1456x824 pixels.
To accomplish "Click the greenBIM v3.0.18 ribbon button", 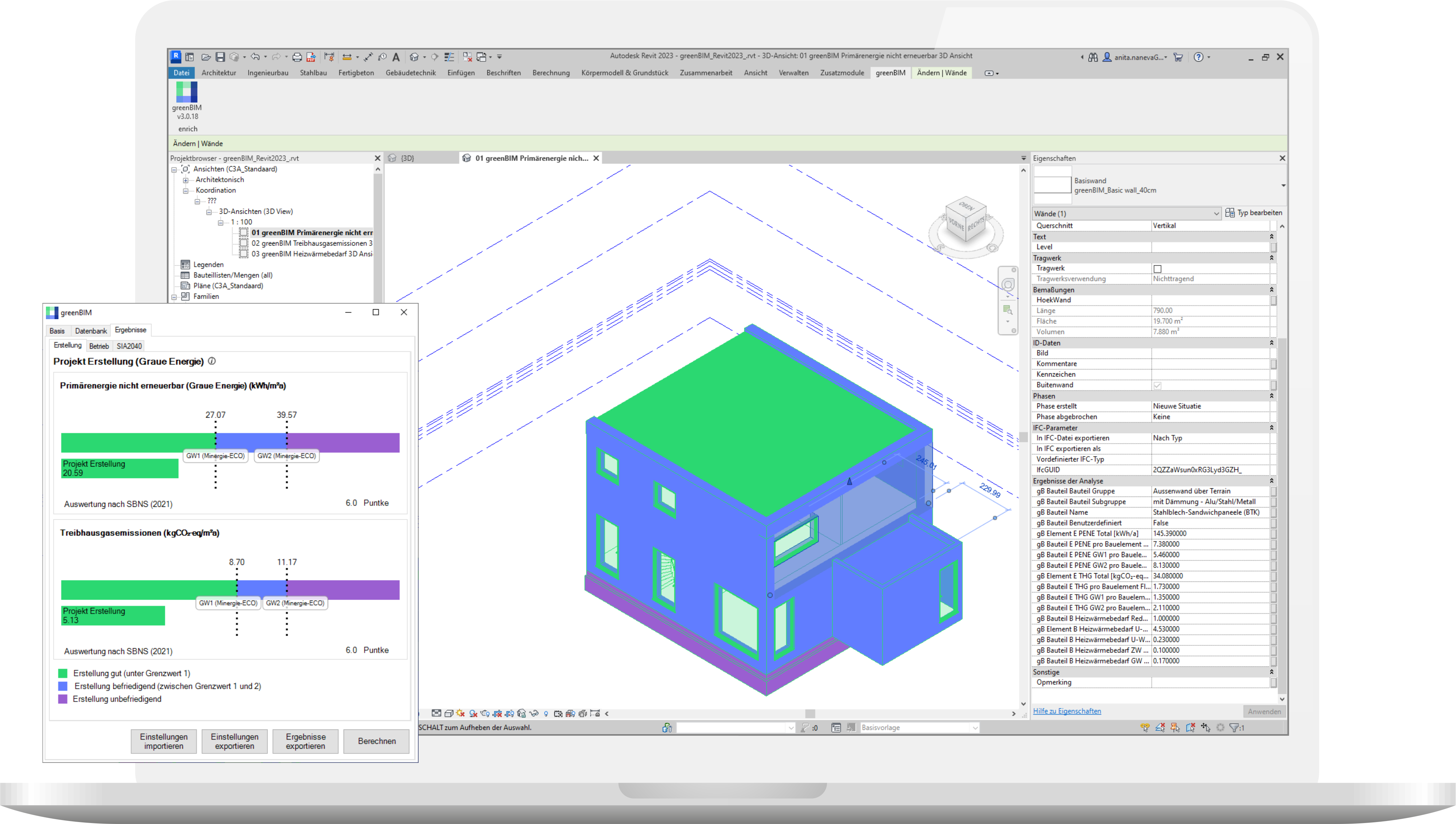I will 187,100.
